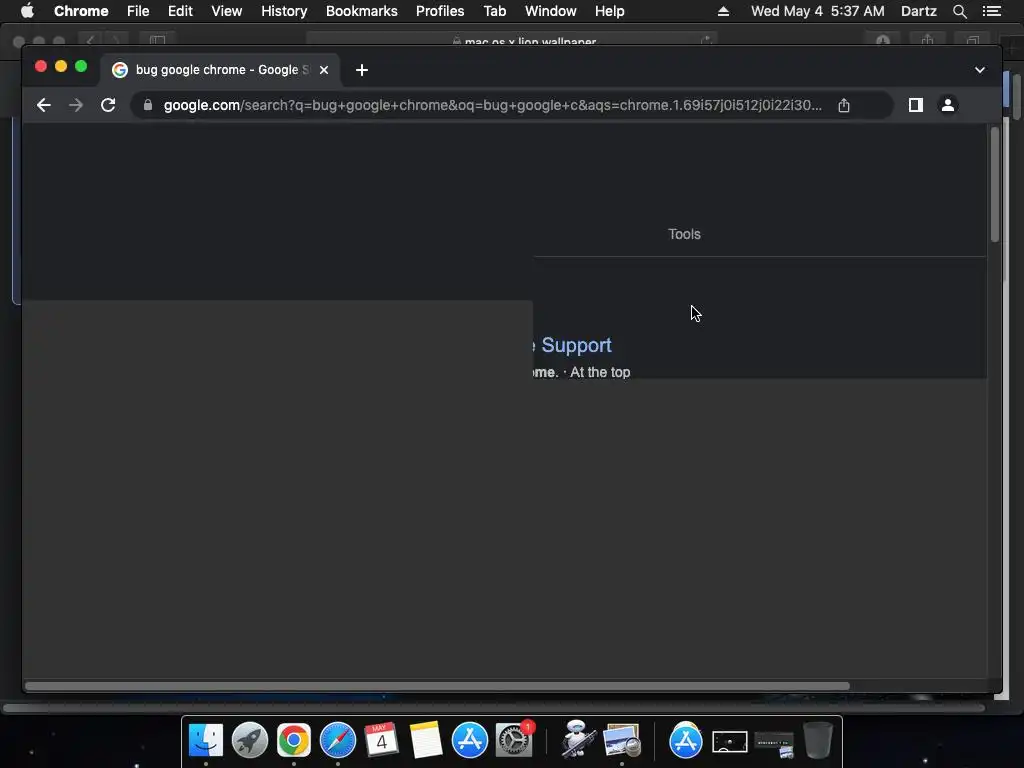Select the 'bug google chrome - Google' tab
The width and height of the screenshot is (1024, 768).
tap(220, 70)
